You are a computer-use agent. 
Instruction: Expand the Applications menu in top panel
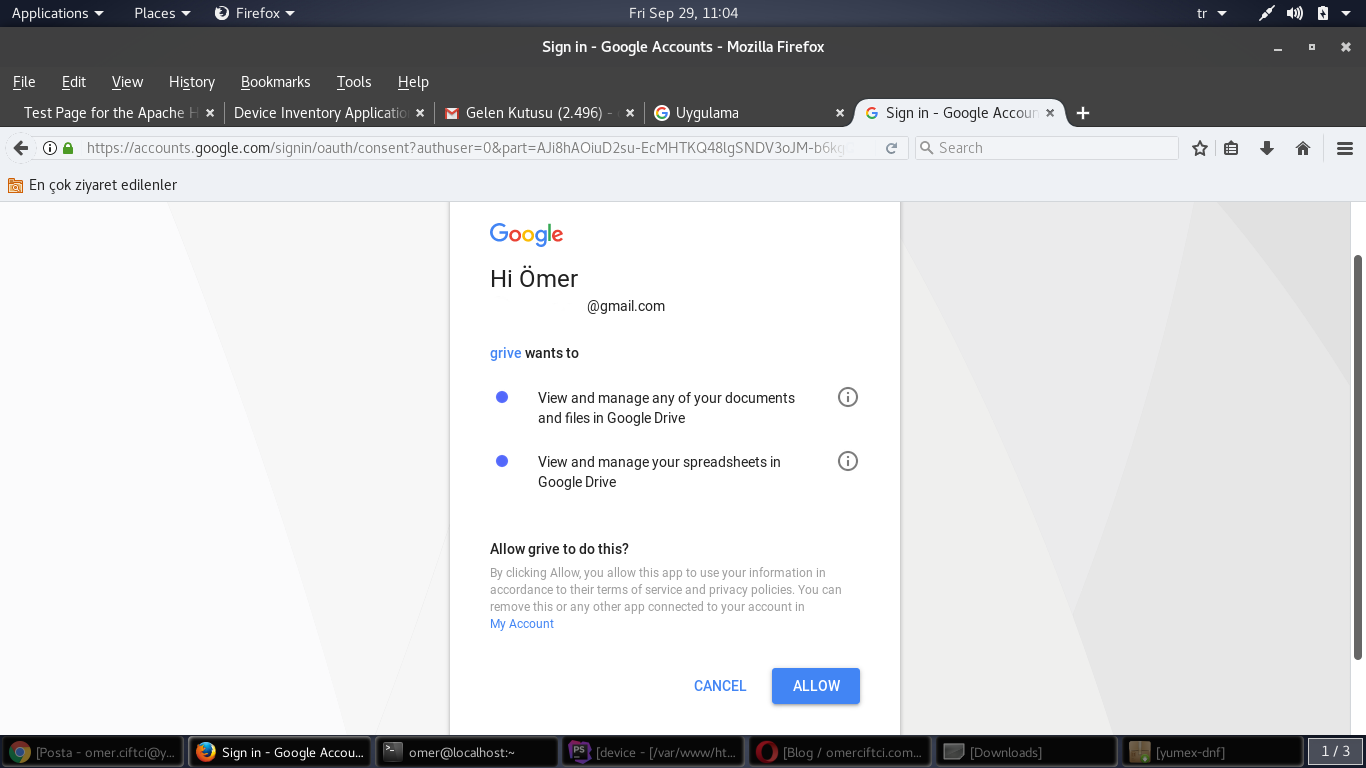coord(57,13)
